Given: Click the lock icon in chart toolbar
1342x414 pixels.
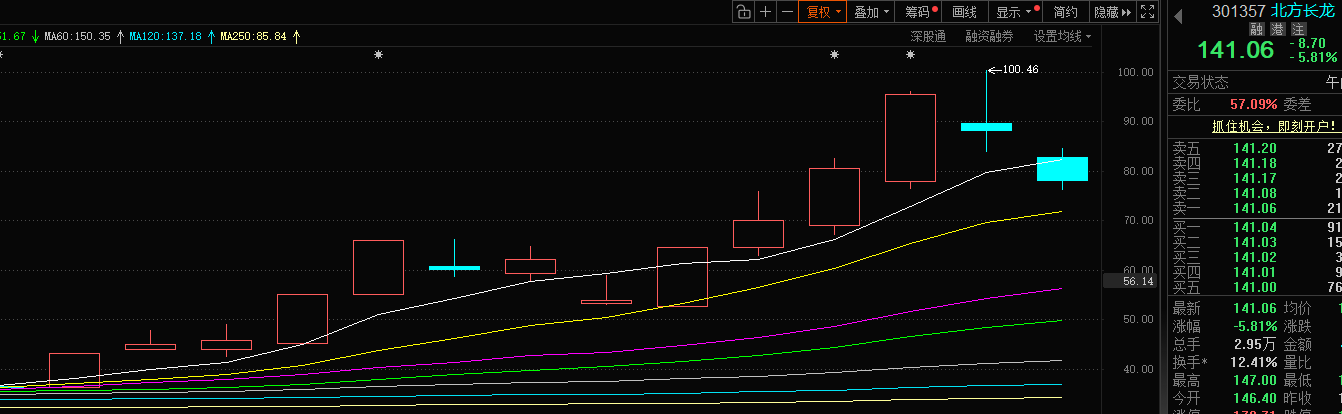Looking at the screenshot, I should pyautogui.click(x=743, y=12).
